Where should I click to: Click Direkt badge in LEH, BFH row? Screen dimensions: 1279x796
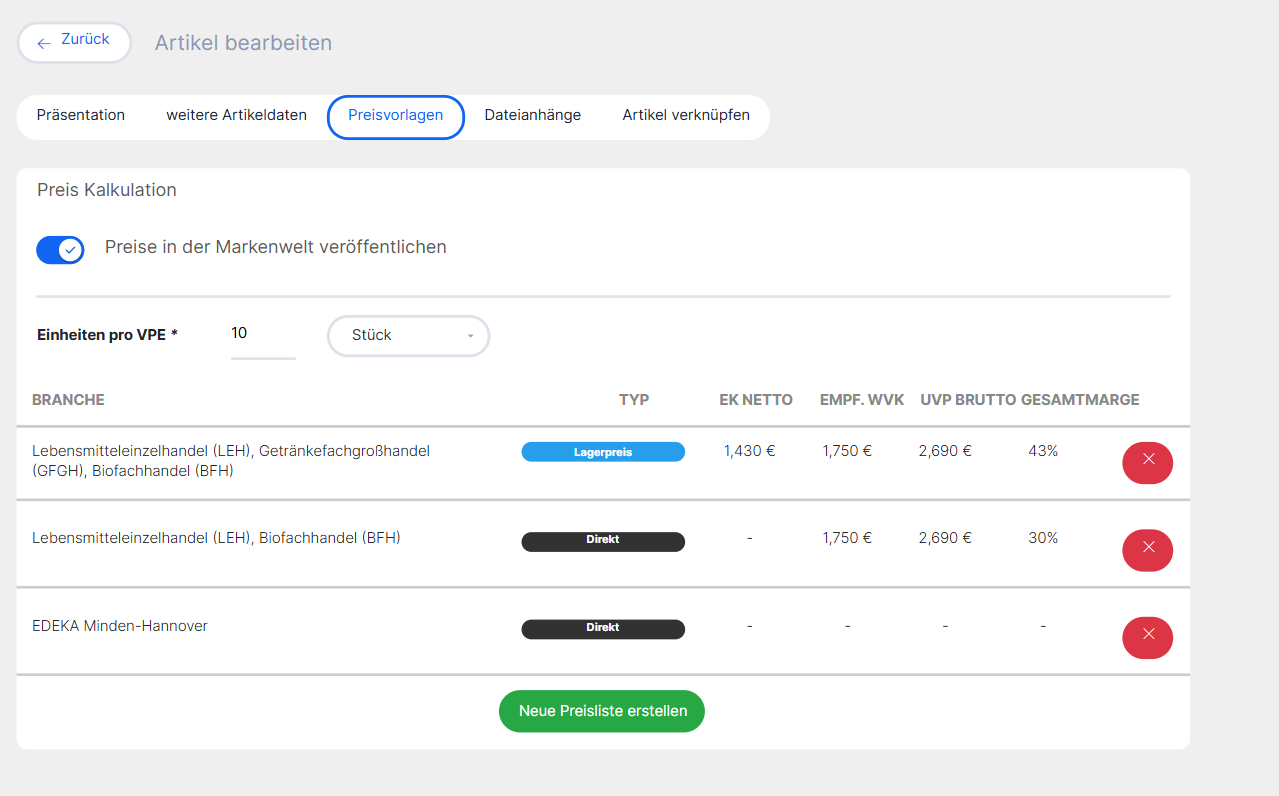[603, 541]
